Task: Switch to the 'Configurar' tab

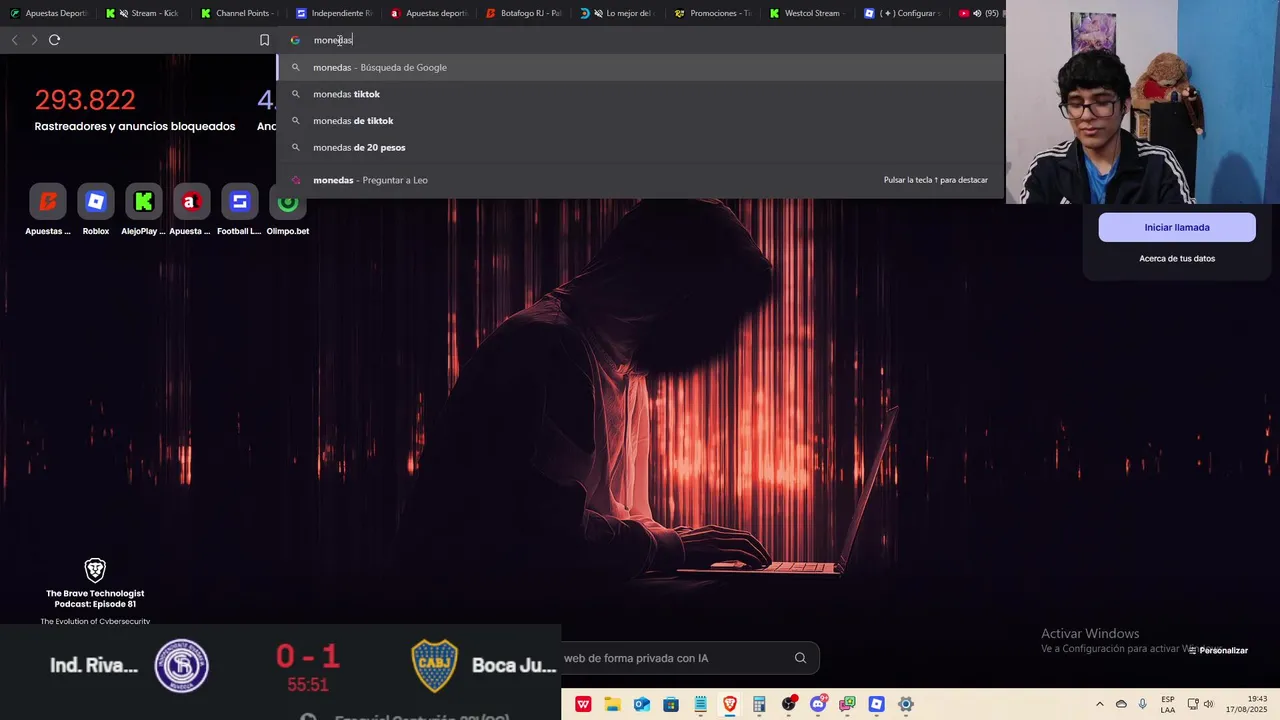Action: (x=902, y=13)
